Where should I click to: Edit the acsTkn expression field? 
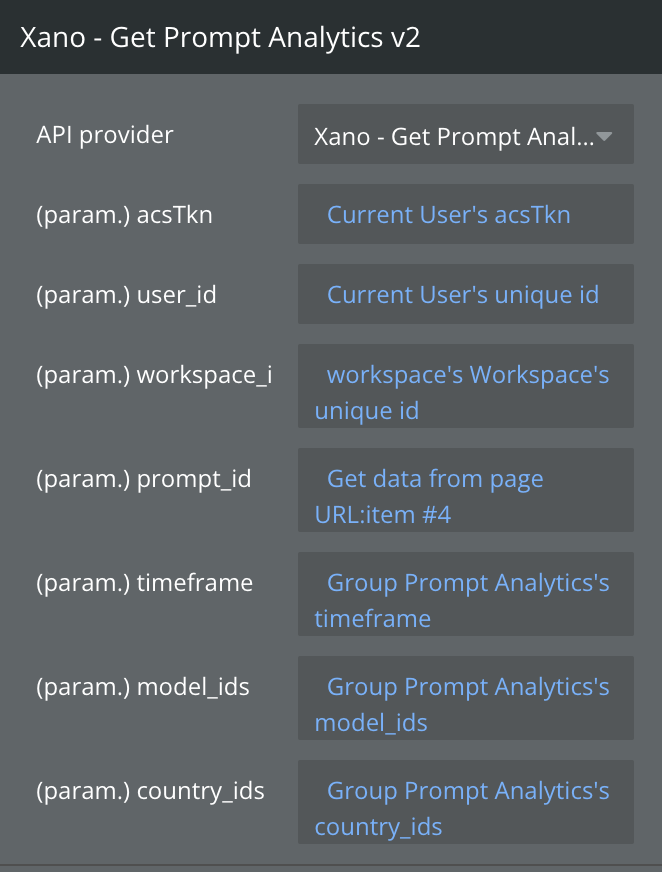pos(466,214)
